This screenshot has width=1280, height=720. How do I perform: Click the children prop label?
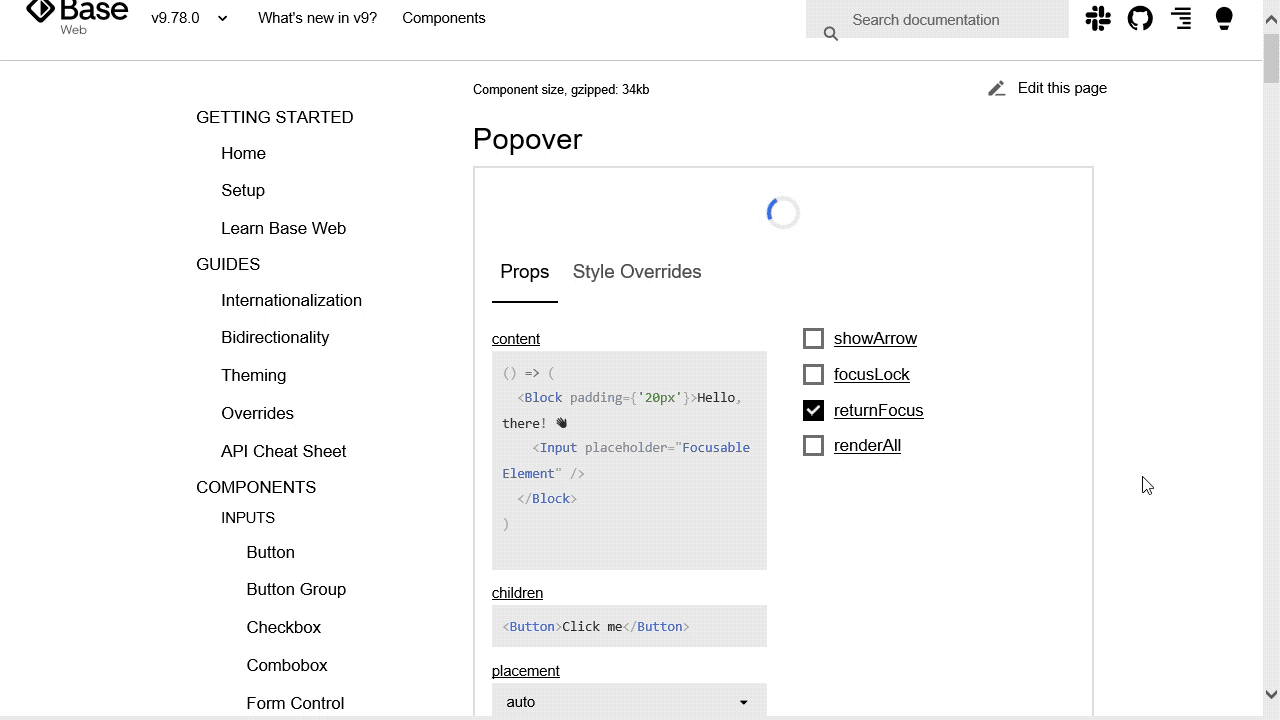[x=517, y=593]
